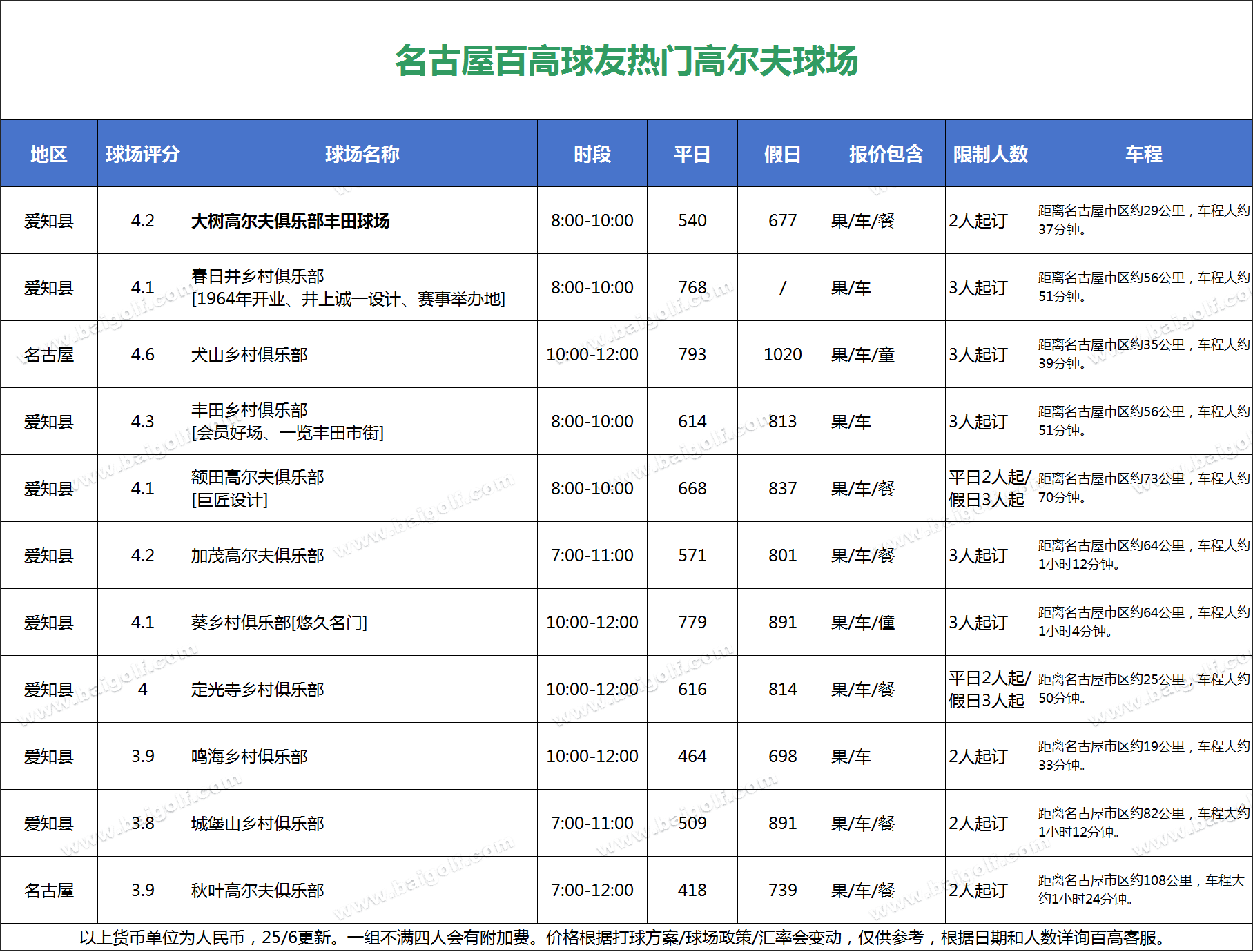Select weekday price 418
This screenshot has height=952, width=1253.
click(x=692, y=891)
